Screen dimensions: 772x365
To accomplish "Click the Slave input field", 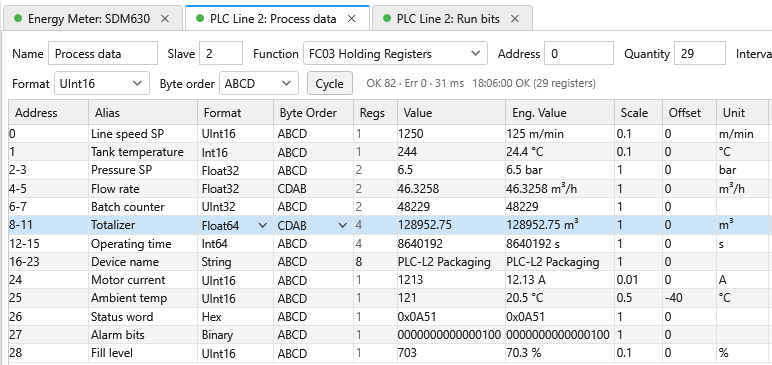I will (x=221, y=54).
